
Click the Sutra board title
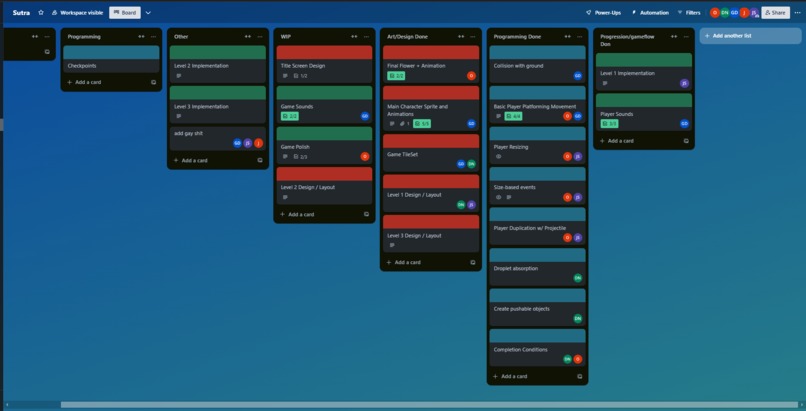tap(21, 13)
